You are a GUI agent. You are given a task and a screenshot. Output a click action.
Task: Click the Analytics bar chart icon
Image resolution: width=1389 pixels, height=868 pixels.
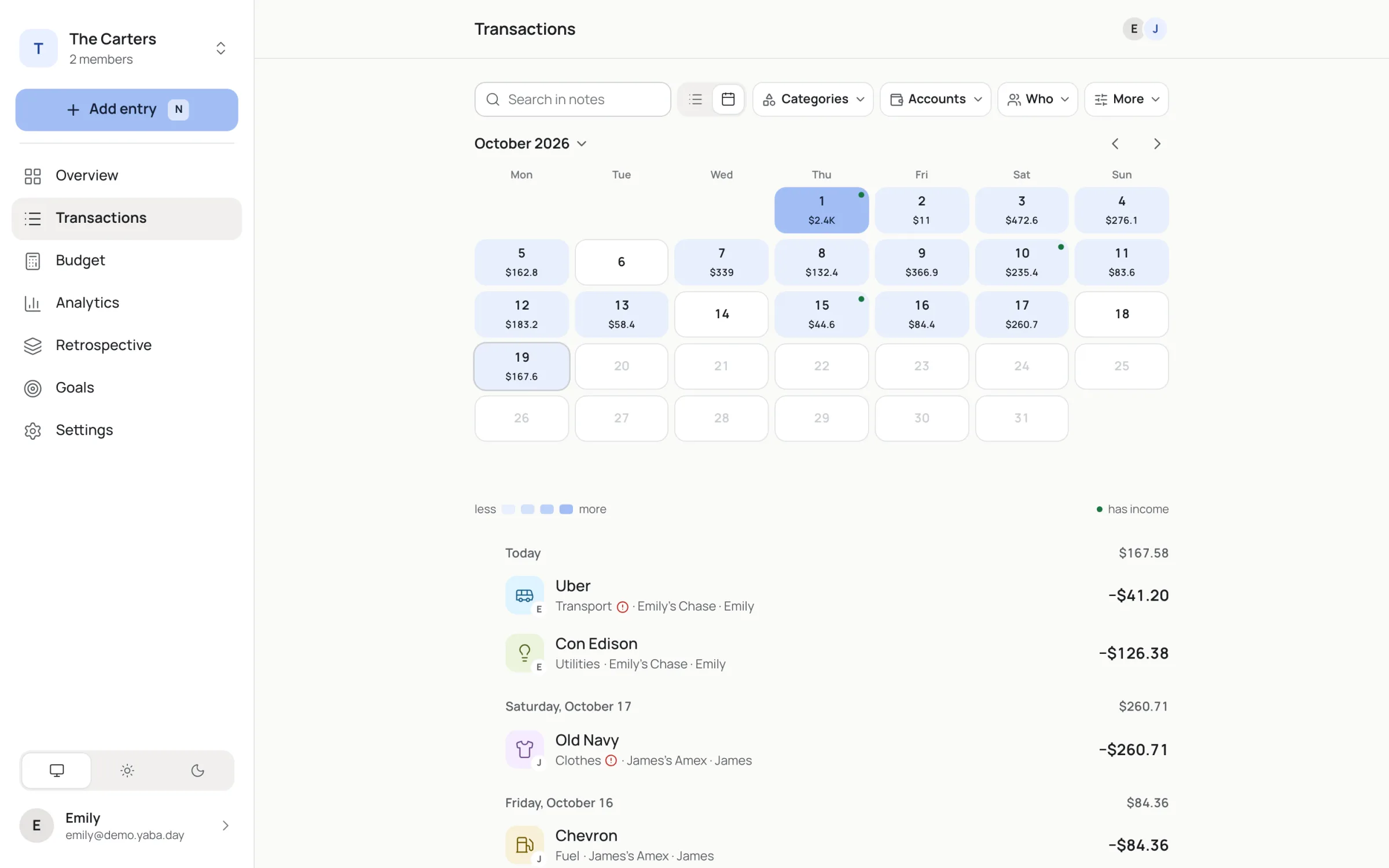coord(33,303)
